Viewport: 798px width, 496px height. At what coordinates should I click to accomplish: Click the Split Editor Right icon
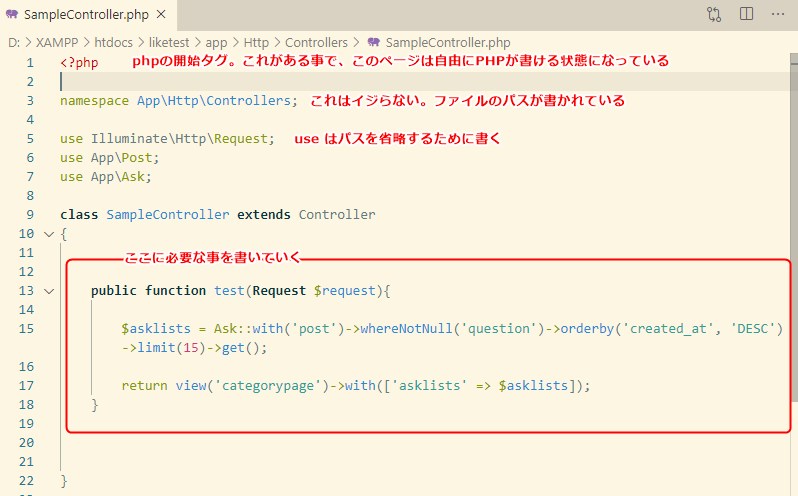[x=746, y=14]
